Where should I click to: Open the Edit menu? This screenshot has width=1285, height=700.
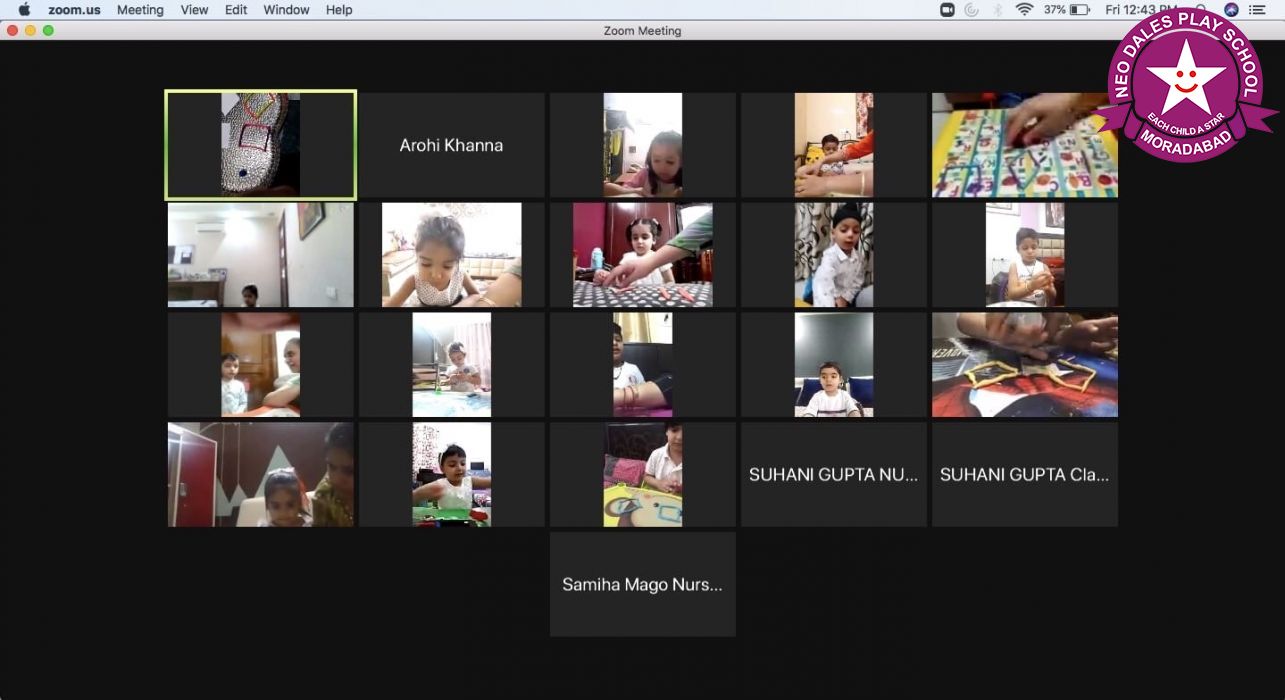click(x=236, y=10)
